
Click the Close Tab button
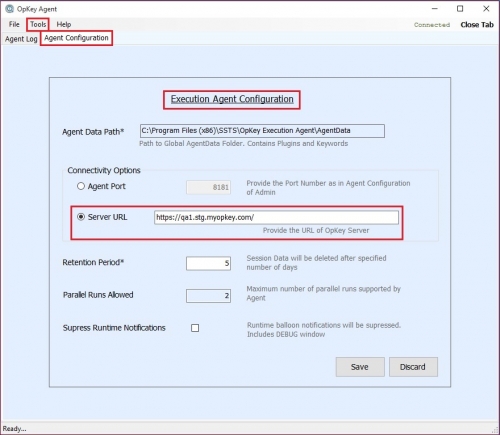[477, 25]
